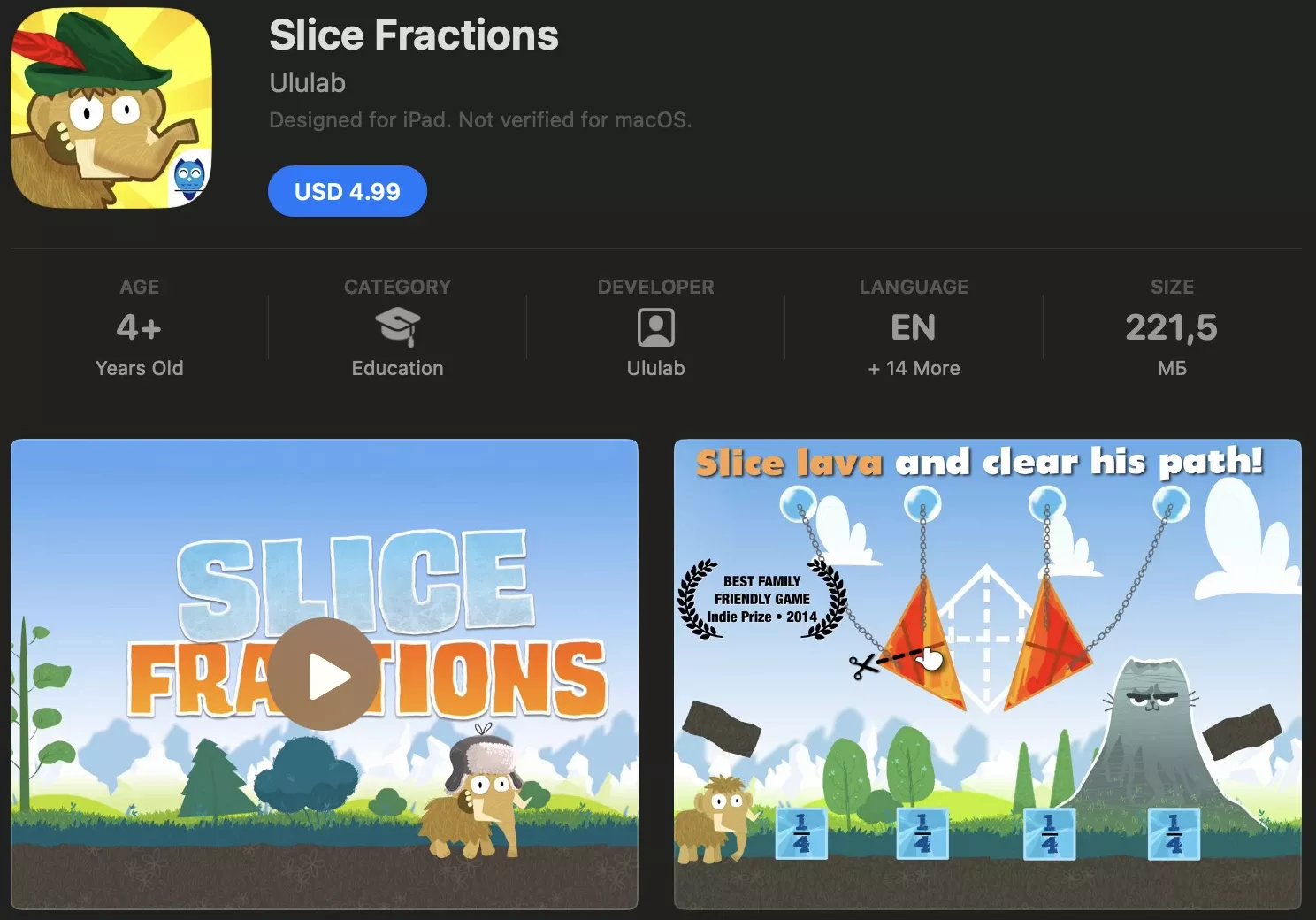Open the lava slicing screenshot
Viewport: 1316px width, 920px height.
(987, 674)
